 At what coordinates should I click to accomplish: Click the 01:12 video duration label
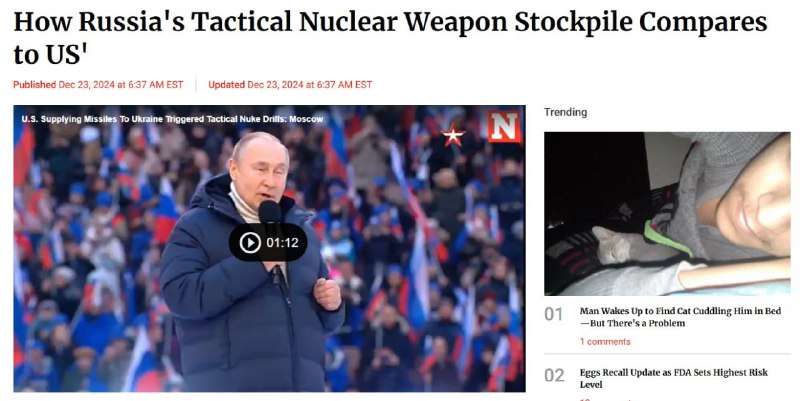(x=283, y=243)
